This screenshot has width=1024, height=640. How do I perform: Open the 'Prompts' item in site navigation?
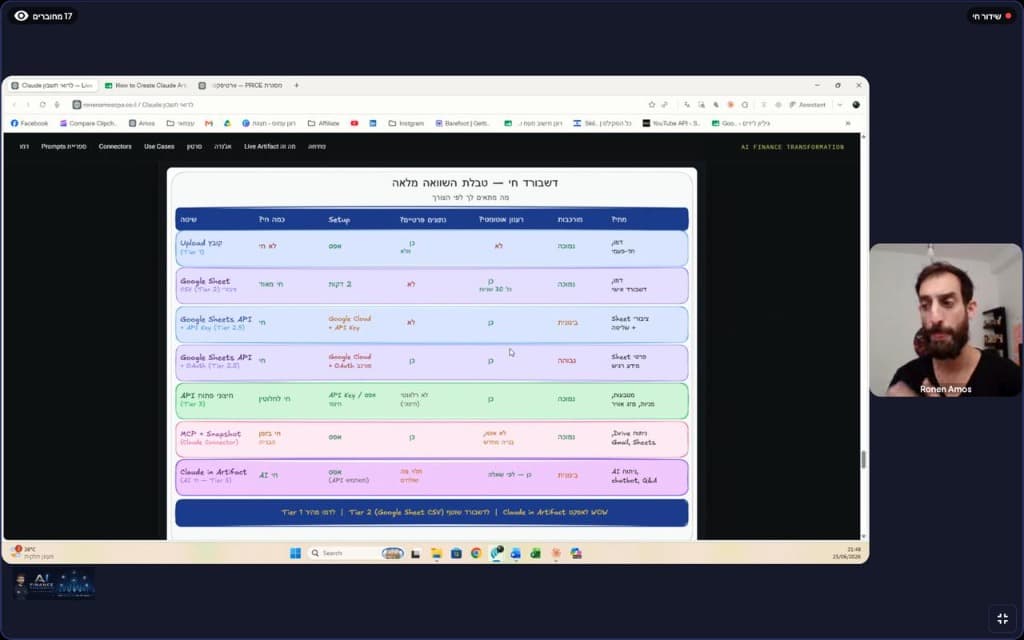pos(63,146)
